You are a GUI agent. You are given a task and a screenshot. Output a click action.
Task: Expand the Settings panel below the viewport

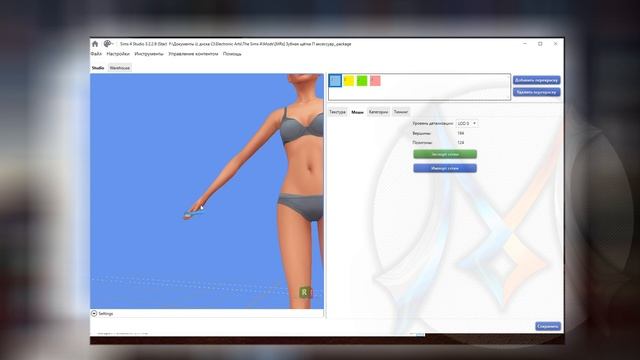click(94, 313)
